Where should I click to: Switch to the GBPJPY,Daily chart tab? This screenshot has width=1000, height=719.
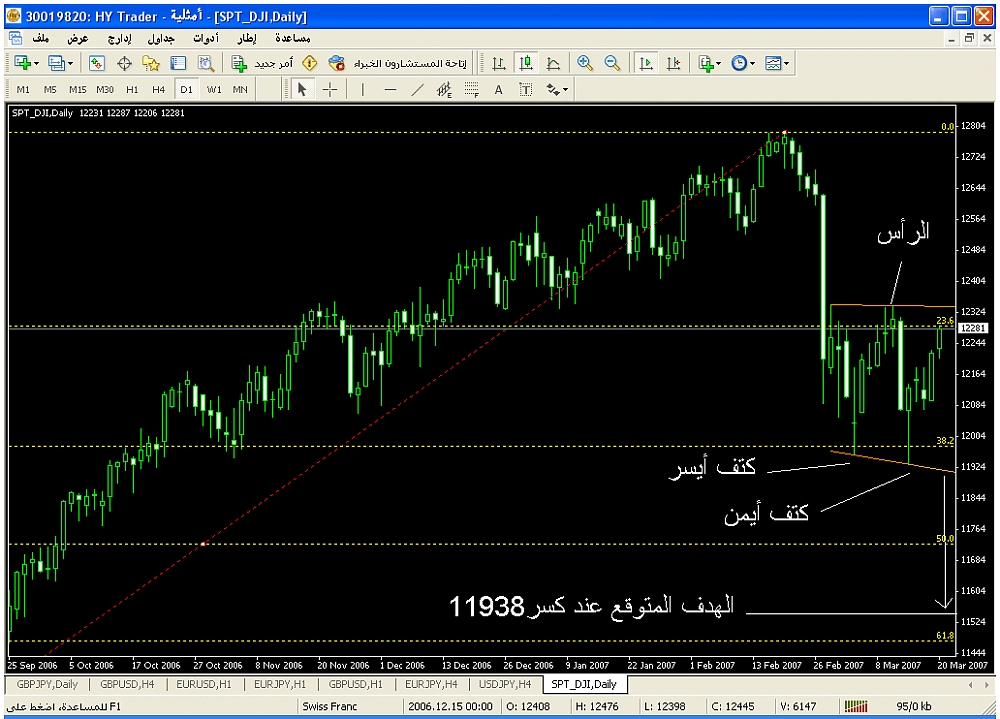click(47, 685)
